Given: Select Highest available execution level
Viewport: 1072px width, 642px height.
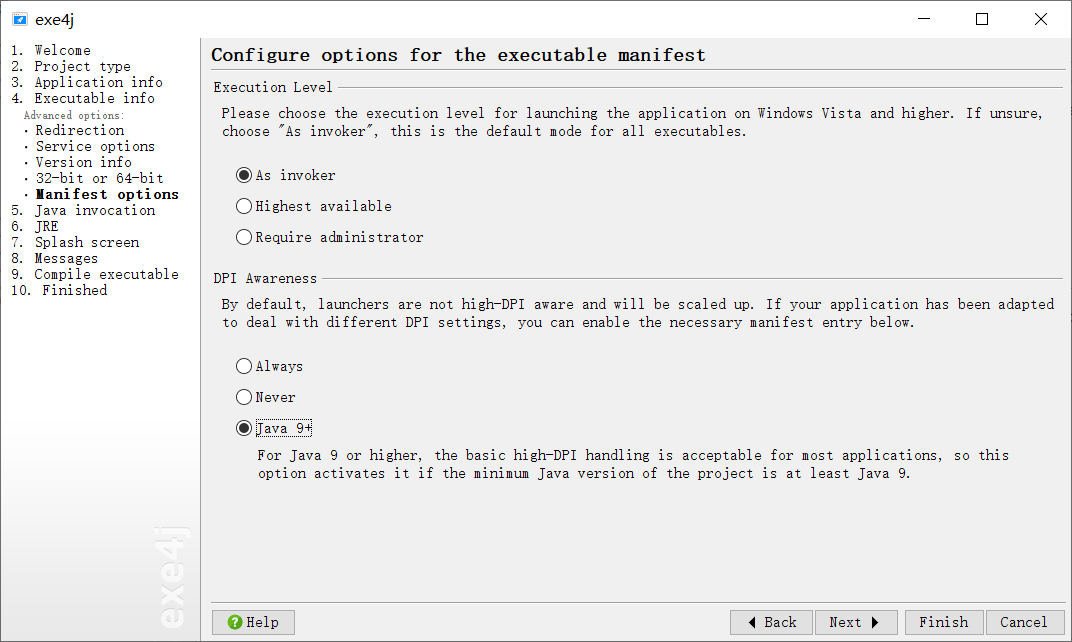Looking at the screenshot, I should click(244, 206).
